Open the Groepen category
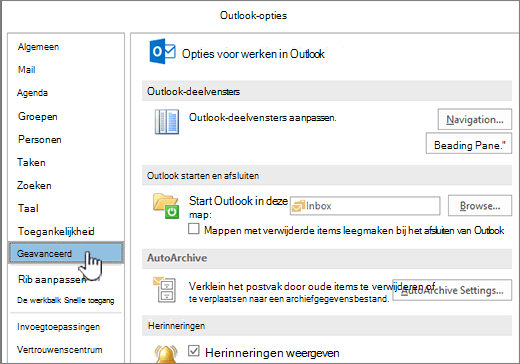520x364 pixels. point(38,116)
